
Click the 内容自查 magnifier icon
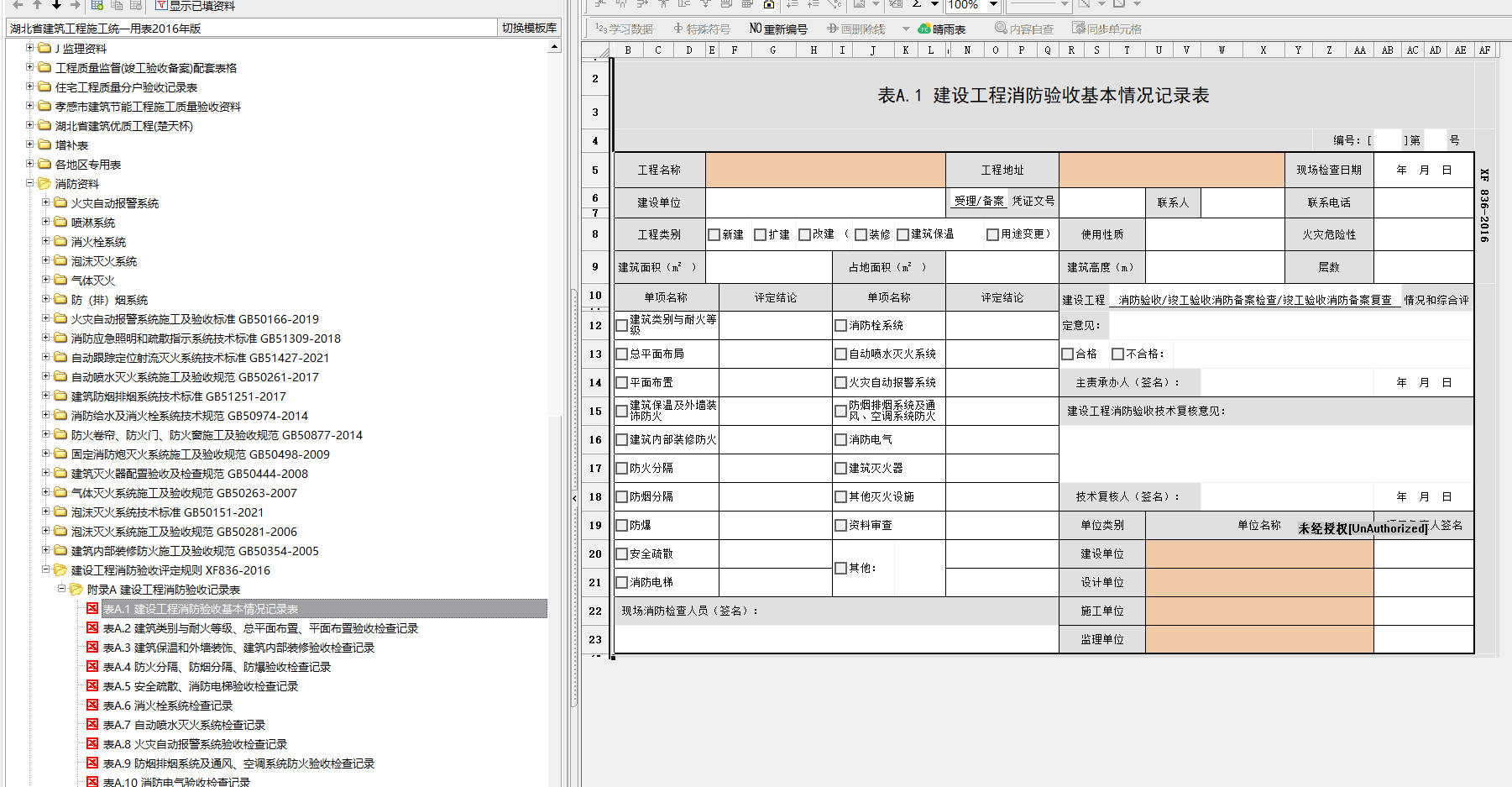[1001, 28]
